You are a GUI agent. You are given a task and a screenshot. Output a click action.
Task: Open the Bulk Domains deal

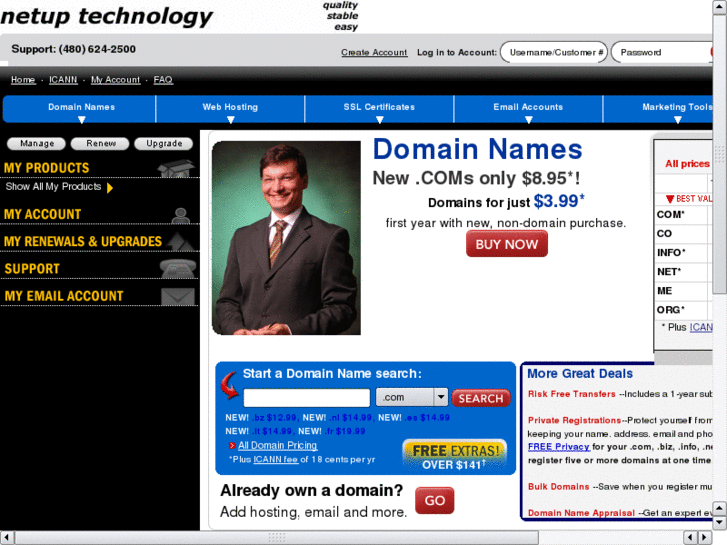point(558,487)
